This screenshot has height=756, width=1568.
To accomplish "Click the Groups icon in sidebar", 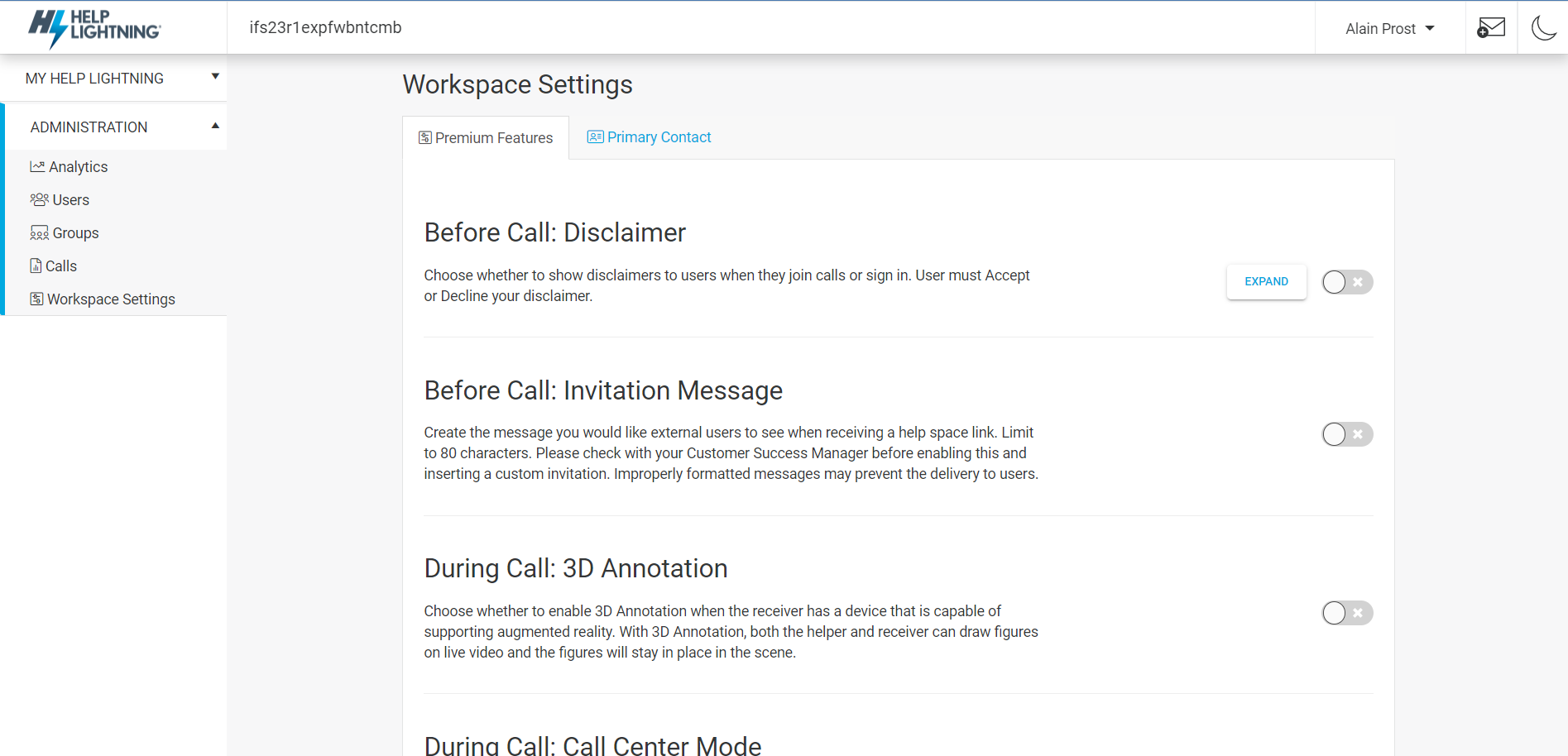I will (39, 233).
